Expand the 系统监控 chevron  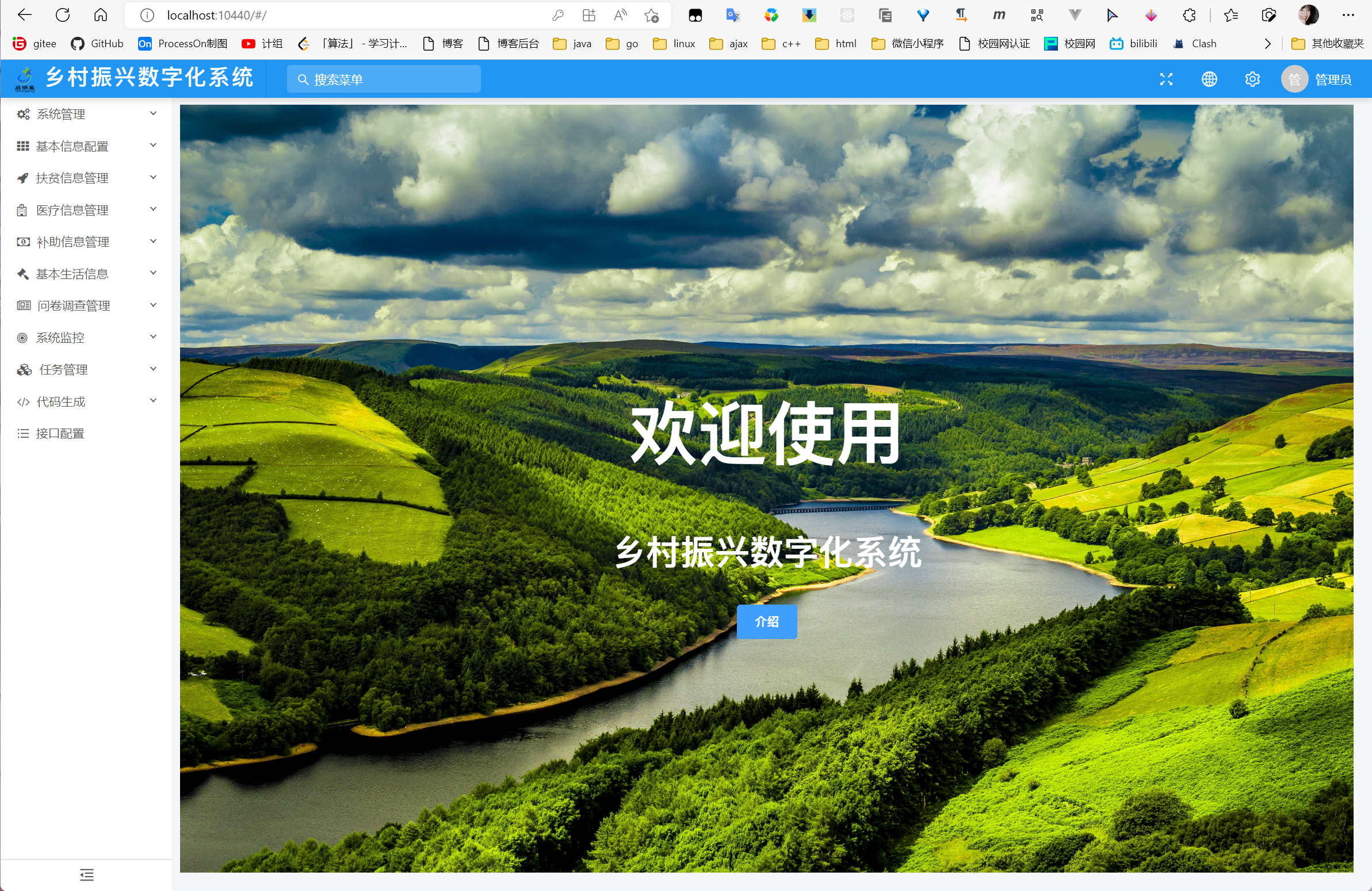pyautogui.click(x=154, y=336)
